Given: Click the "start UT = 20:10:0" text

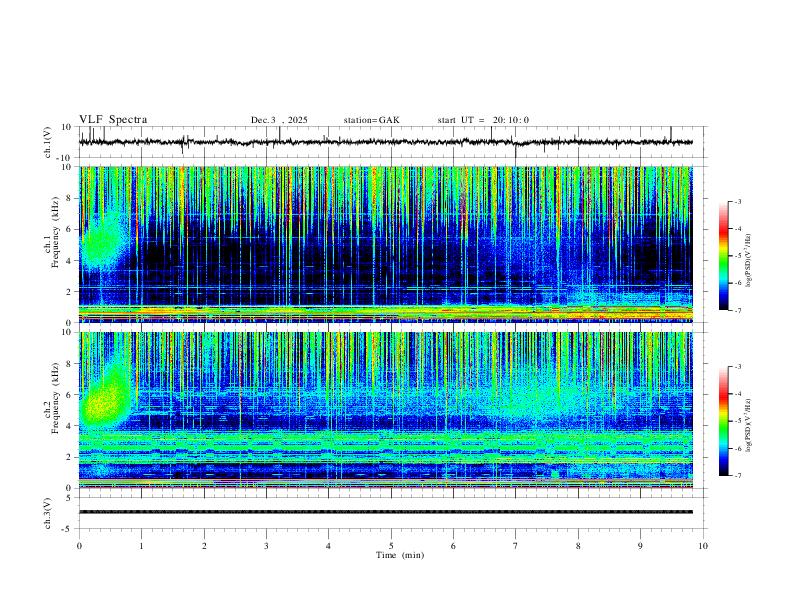Looking at the screenshot, I should pyautogui.click(x=483, y=120).
